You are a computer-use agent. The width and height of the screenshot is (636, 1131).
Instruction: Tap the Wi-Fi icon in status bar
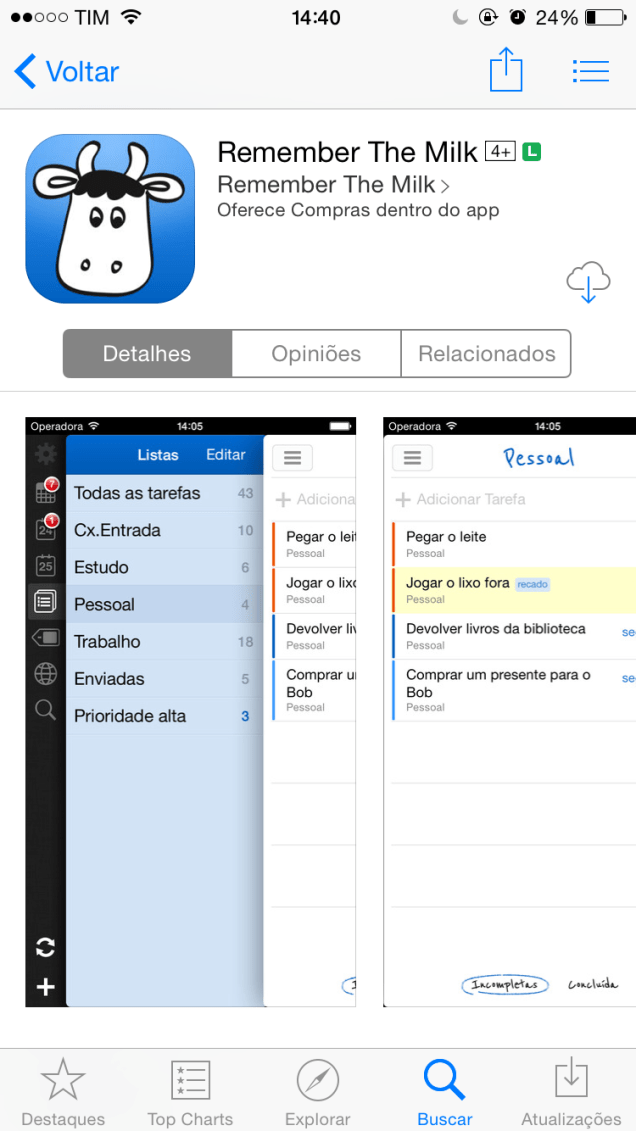(x=131, y=18)
